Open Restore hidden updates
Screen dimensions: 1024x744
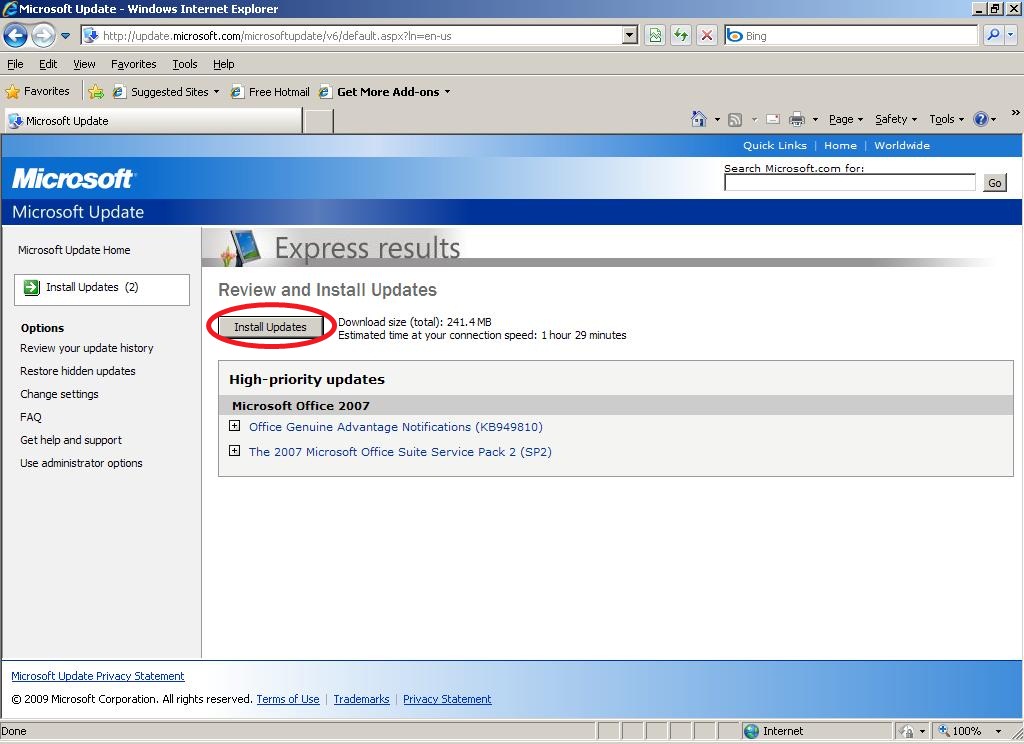78,371
